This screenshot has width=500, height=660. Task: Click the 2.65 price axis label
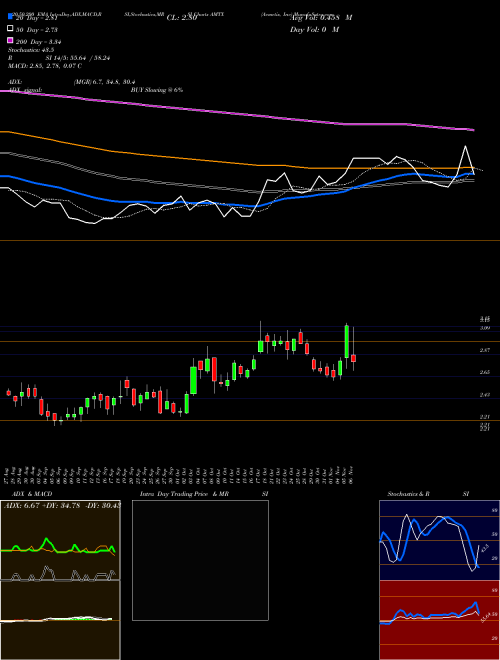coord(484,373)
